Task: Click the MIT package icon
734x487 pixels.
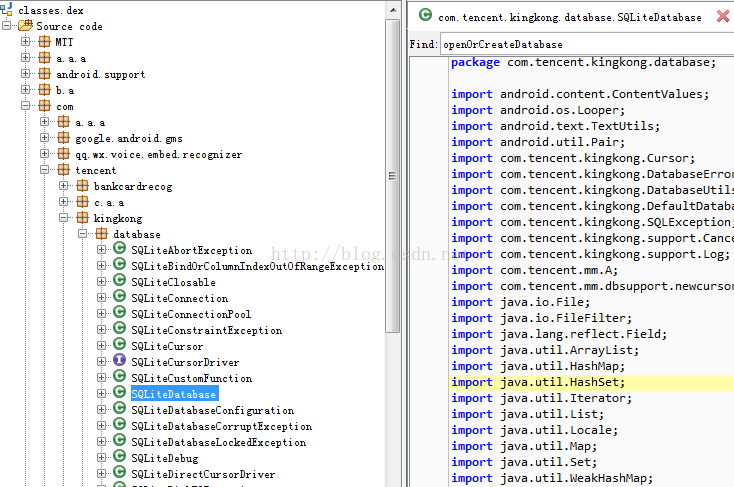Action: 44,42
